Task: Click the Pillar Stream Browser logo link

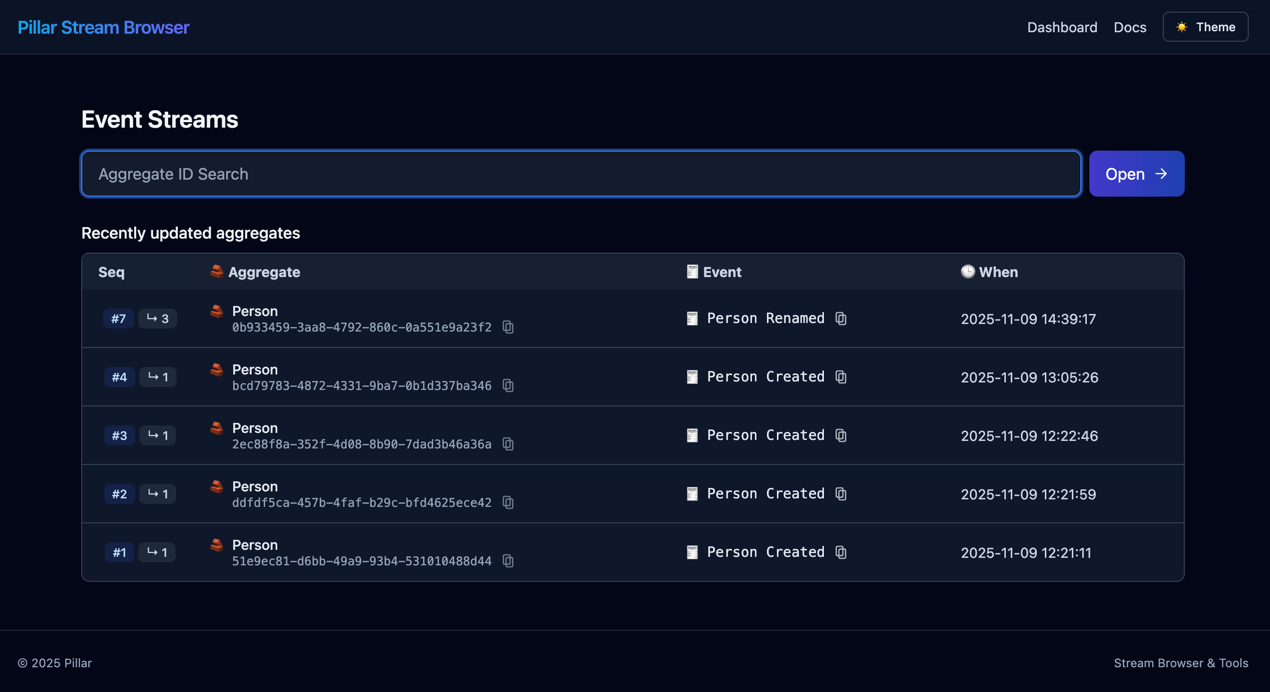Action: coord(103,27)
